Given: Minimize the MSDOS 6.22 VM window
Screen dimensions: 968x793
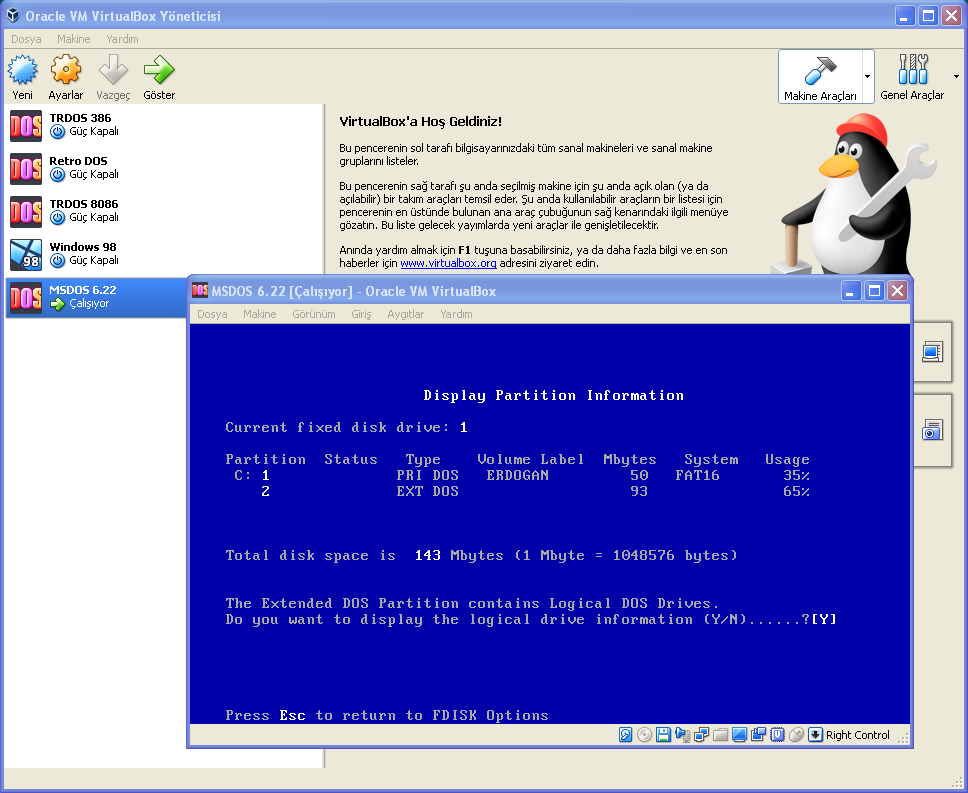Looking at the screenshot, I should click(851, 291).
